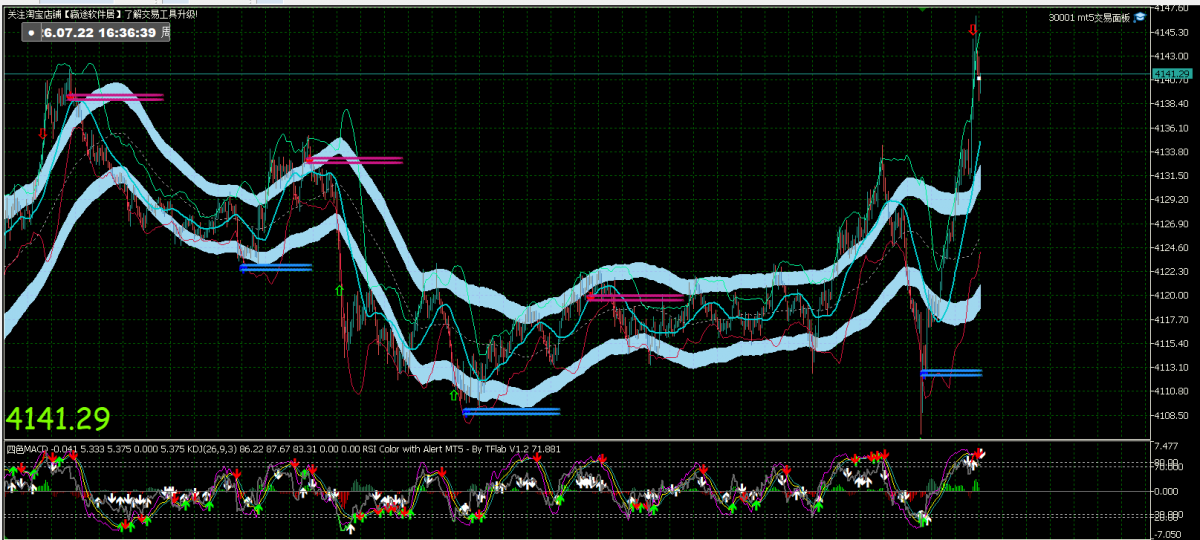Image resolution: width=1200 pixels, height=540 pixels.
Task: Click the 4110.80 price axis label
Action: 1172,392
